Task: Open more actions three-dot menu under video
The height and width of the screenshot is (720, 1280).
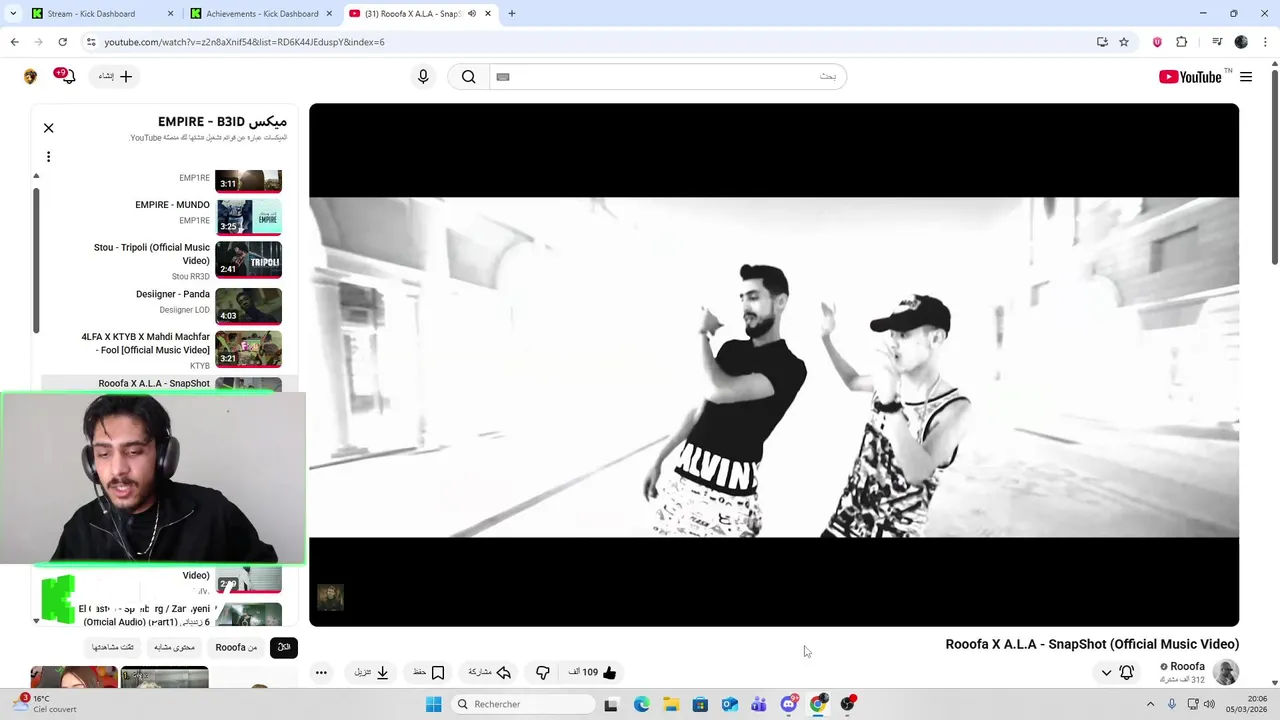Action: click(x=321, y=673)
